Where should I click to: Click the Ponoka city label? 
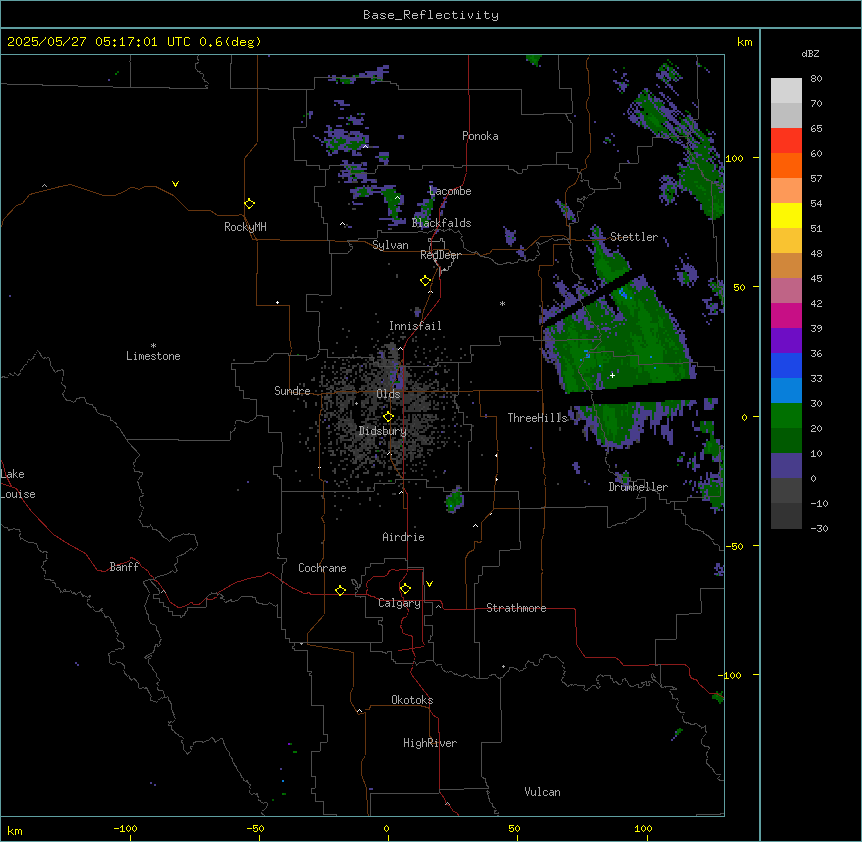(x=480, y=136)
